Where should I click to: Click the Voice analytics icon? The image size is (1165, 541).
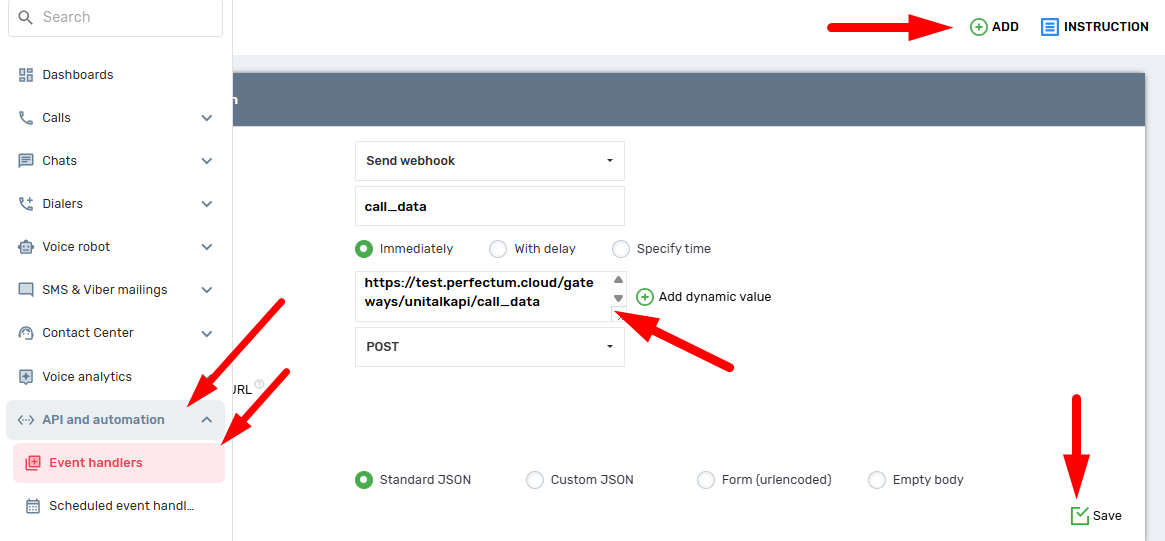coord(26,377)
